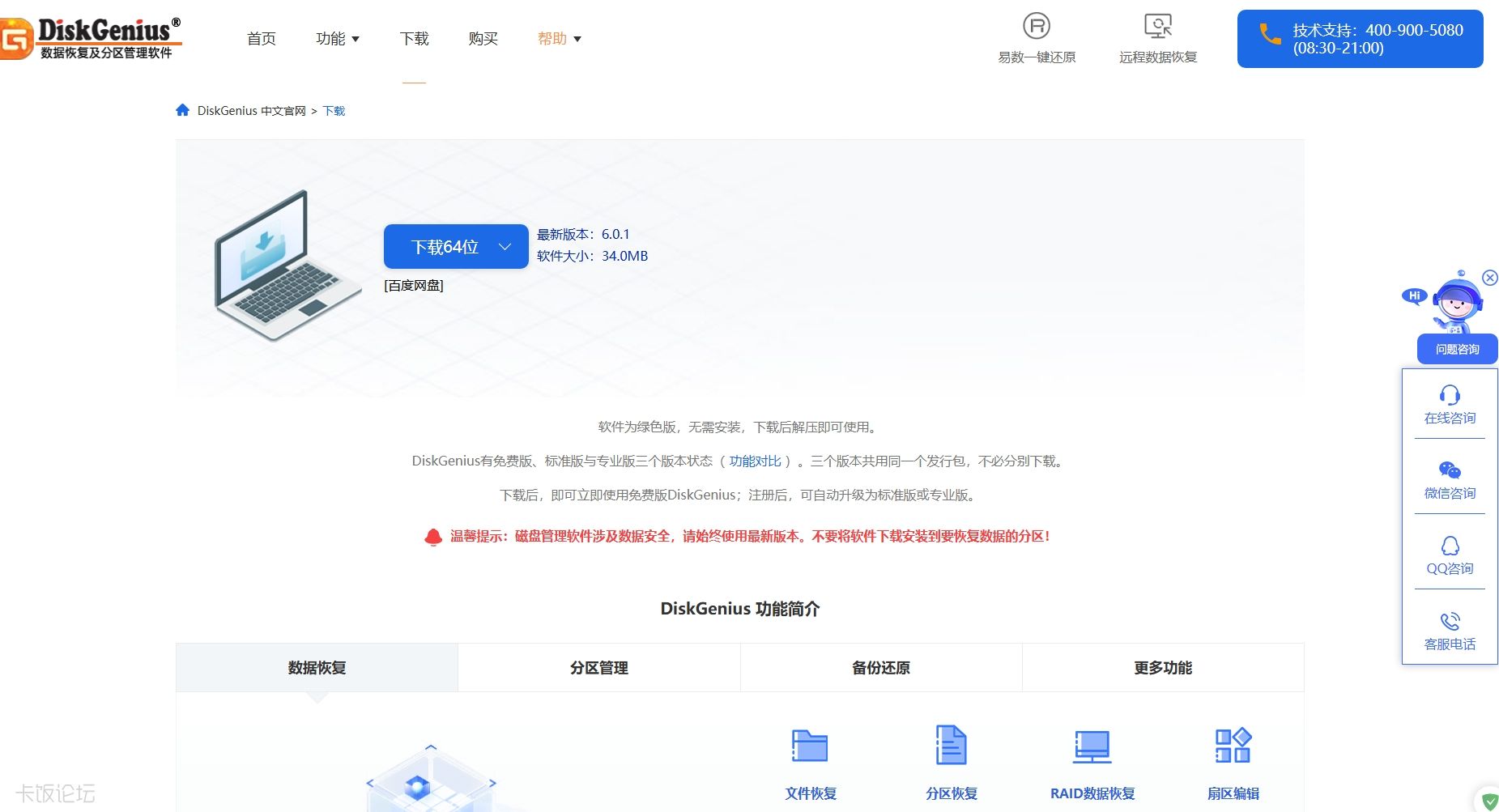This screenshot has height=812, width=1499.
Task: Click the technical support phone button
Action: point(1360,39)
